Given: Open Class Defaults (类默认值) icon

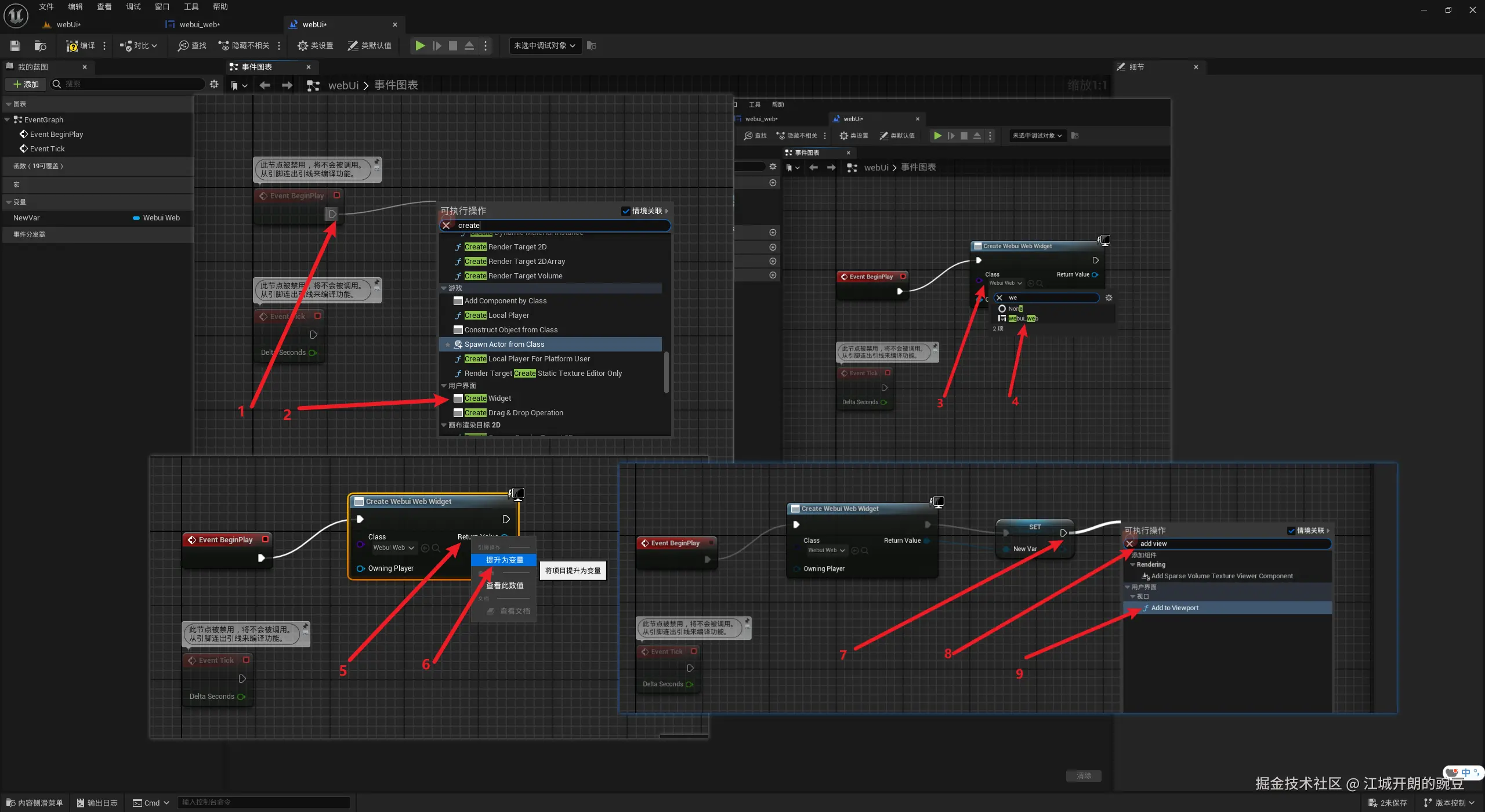Looking at the screenshot, I should click(x=353, y=46).
